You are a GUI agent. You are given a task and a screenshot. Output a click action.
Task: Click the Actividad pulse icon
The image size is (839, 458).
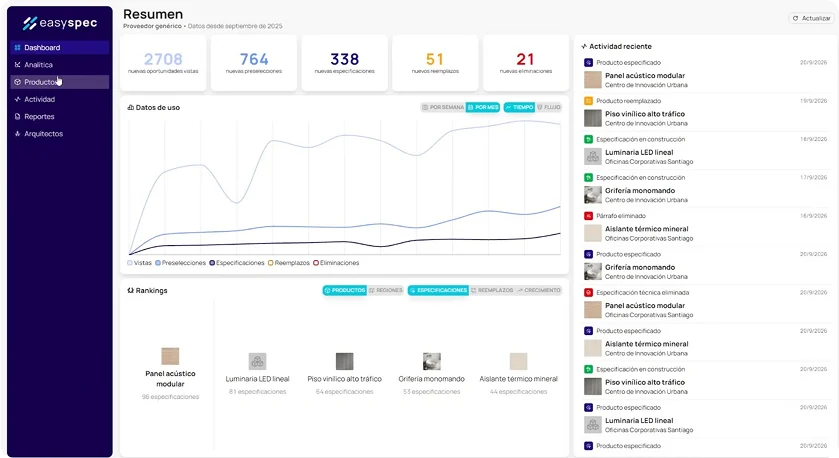coord(18,99)
